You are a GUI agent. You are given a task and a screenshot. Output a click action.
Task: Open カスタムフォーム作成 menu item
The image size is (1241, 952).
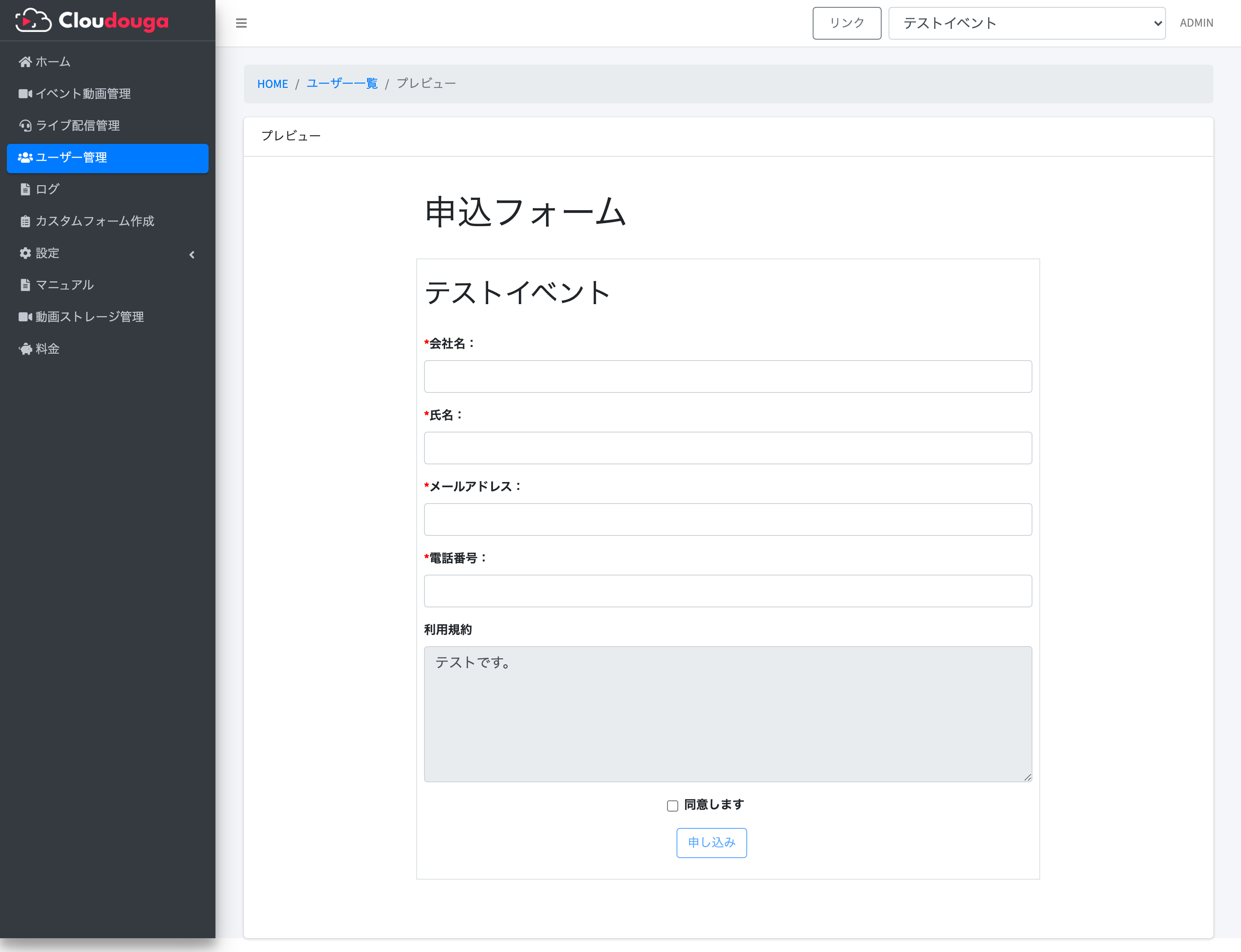tap(108, 221)
